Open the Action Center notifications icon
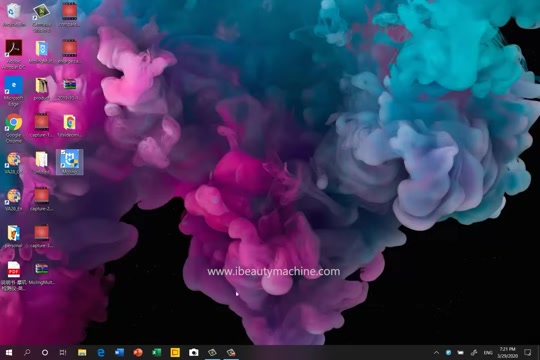 click(527, 352)
